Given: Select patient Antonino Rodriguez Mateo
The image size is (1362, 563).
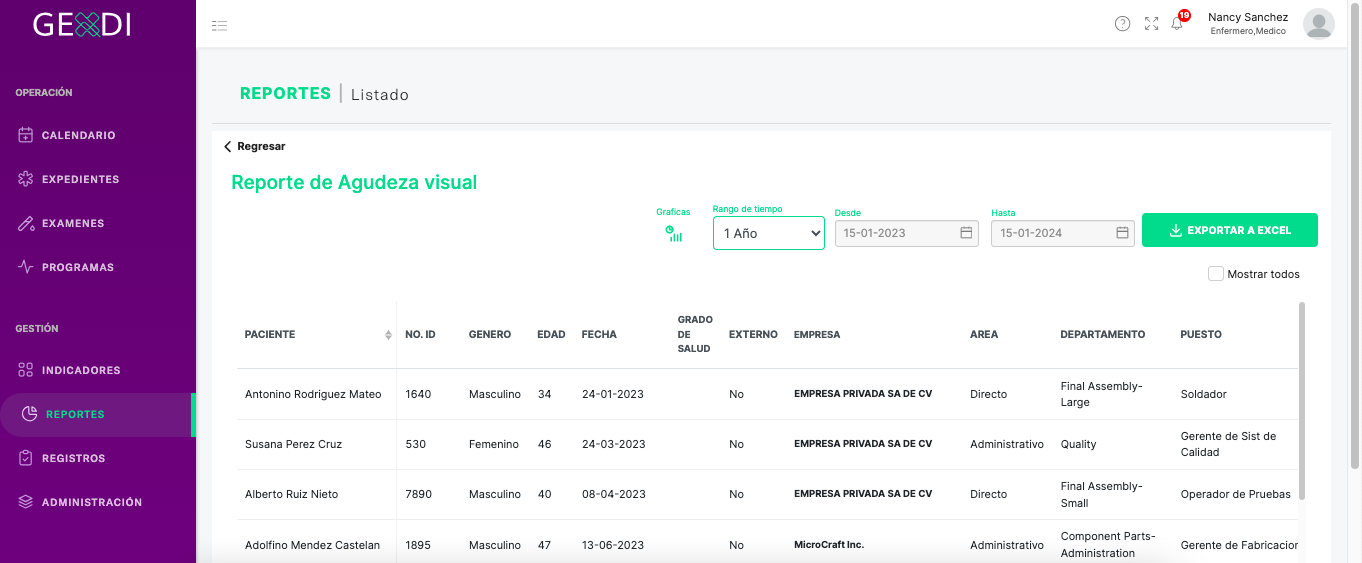Looking at the screenshot, I should pyautogui.click(x=313, y=394).
